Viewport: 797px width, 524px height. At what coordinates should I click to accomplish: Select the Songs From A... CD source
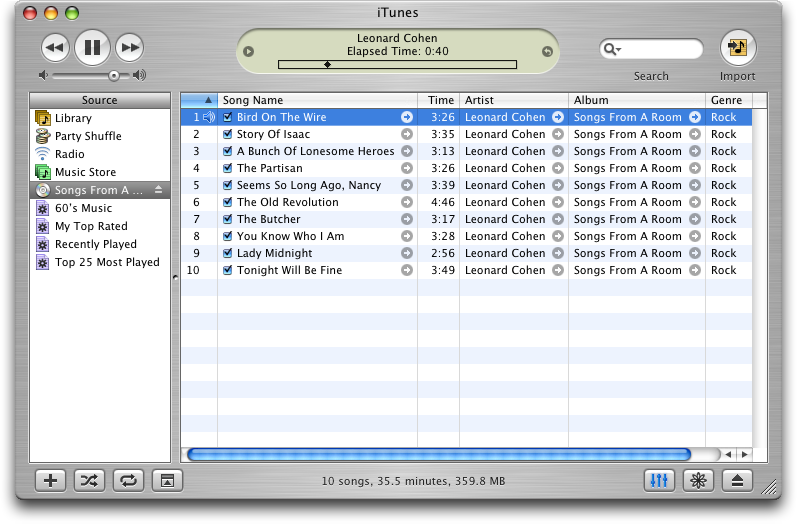(x=100, y=190)
